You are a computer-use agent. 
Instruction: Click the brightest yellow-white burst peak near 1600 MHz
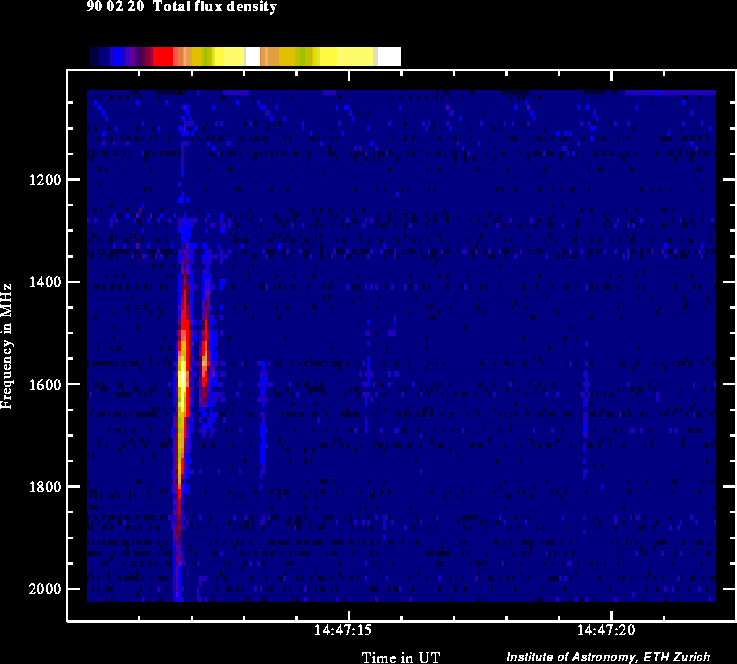(x=182, y=378)
